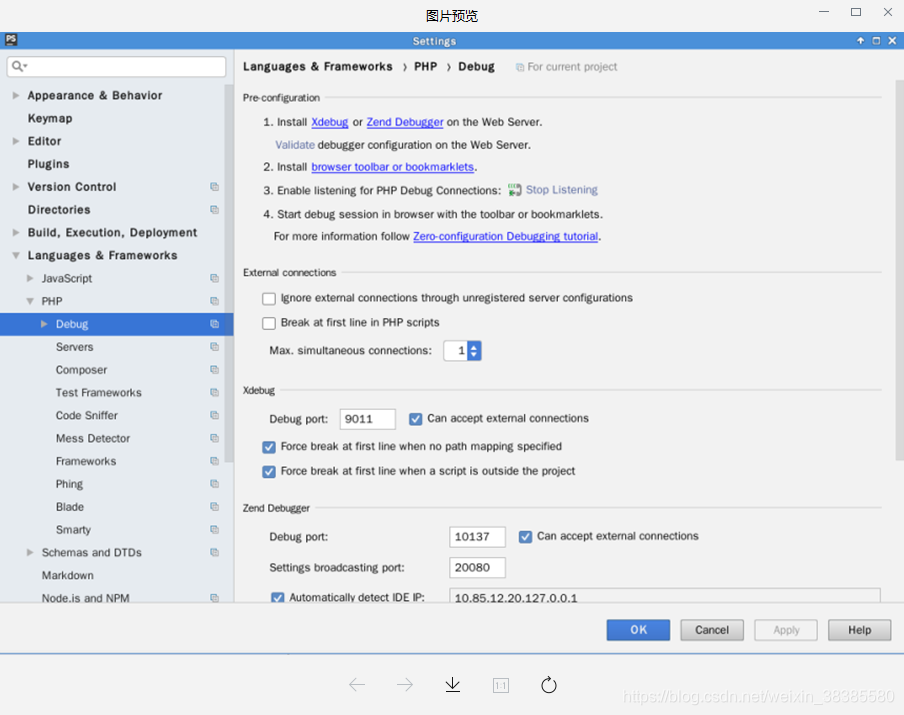Click the project-level icon next to Version Control
The height and width of the screenshot is (715, 904).
tap(214, 187)
